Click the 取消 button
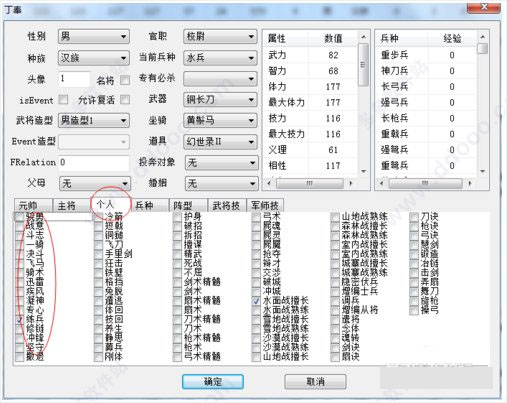 pos(315,381)
